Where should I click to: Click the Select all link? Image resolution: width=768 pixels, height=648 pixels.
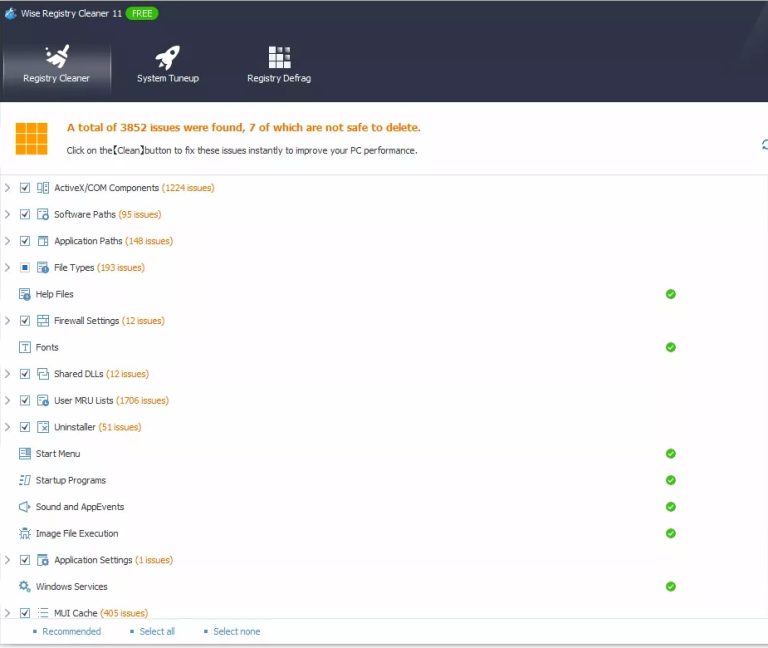click(x=157, y=631)
